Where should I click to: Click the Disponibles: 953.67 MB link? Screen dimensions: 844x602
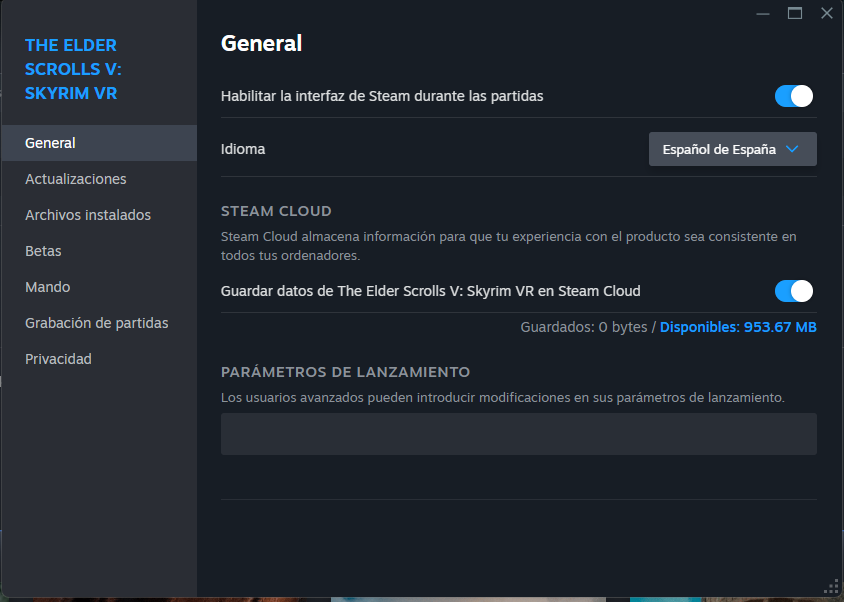pos(738,327)
